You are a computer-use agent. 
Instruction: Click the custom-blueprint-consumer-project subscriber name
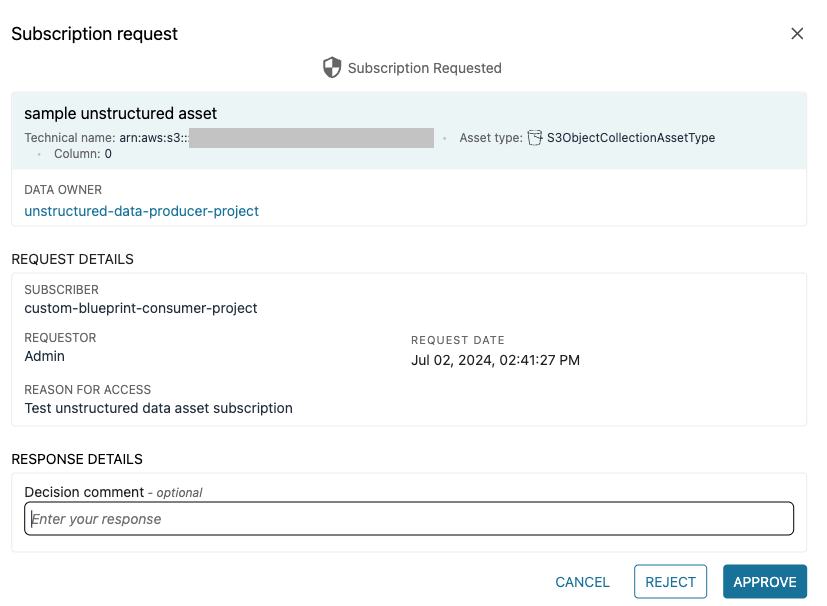[141, 308]
